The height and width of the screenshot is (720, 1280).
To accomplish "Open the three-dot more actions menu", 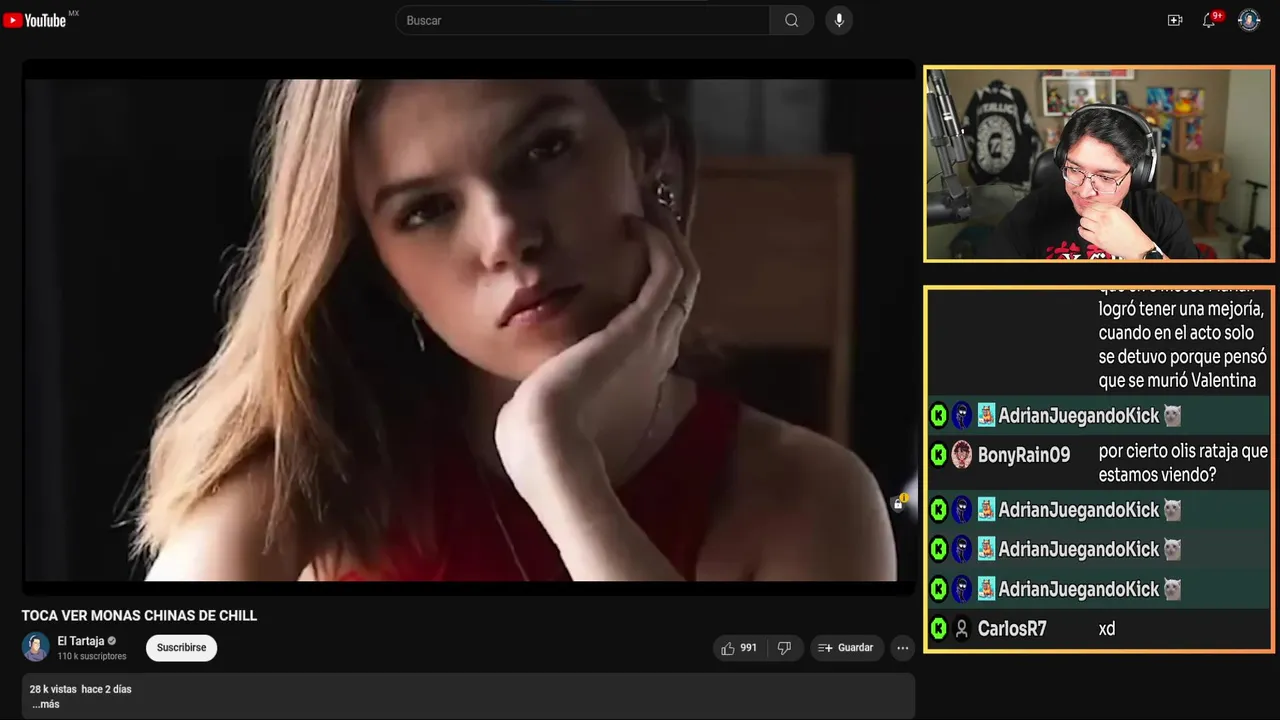I will click(x=902, y=648).
